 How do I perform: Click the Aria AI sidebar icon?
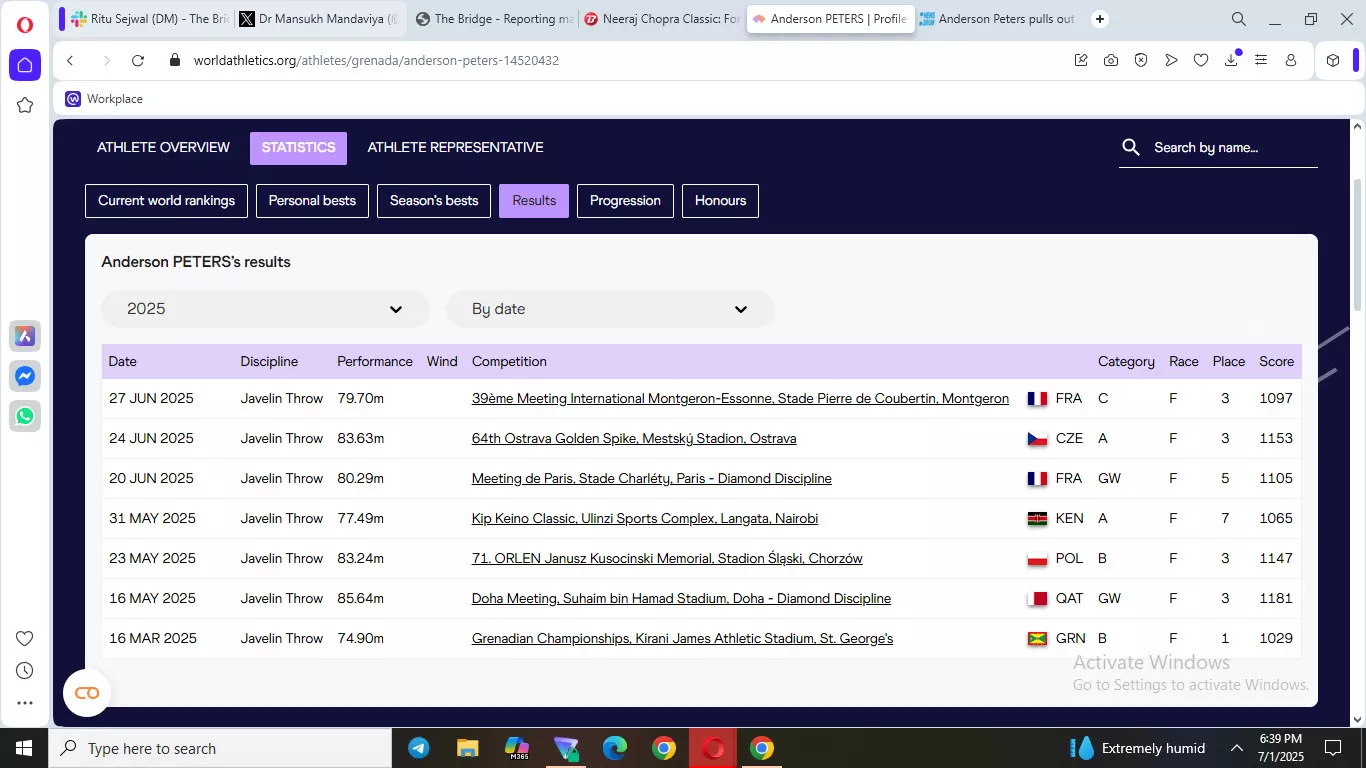pyautogui.click(x=25, y=336)
